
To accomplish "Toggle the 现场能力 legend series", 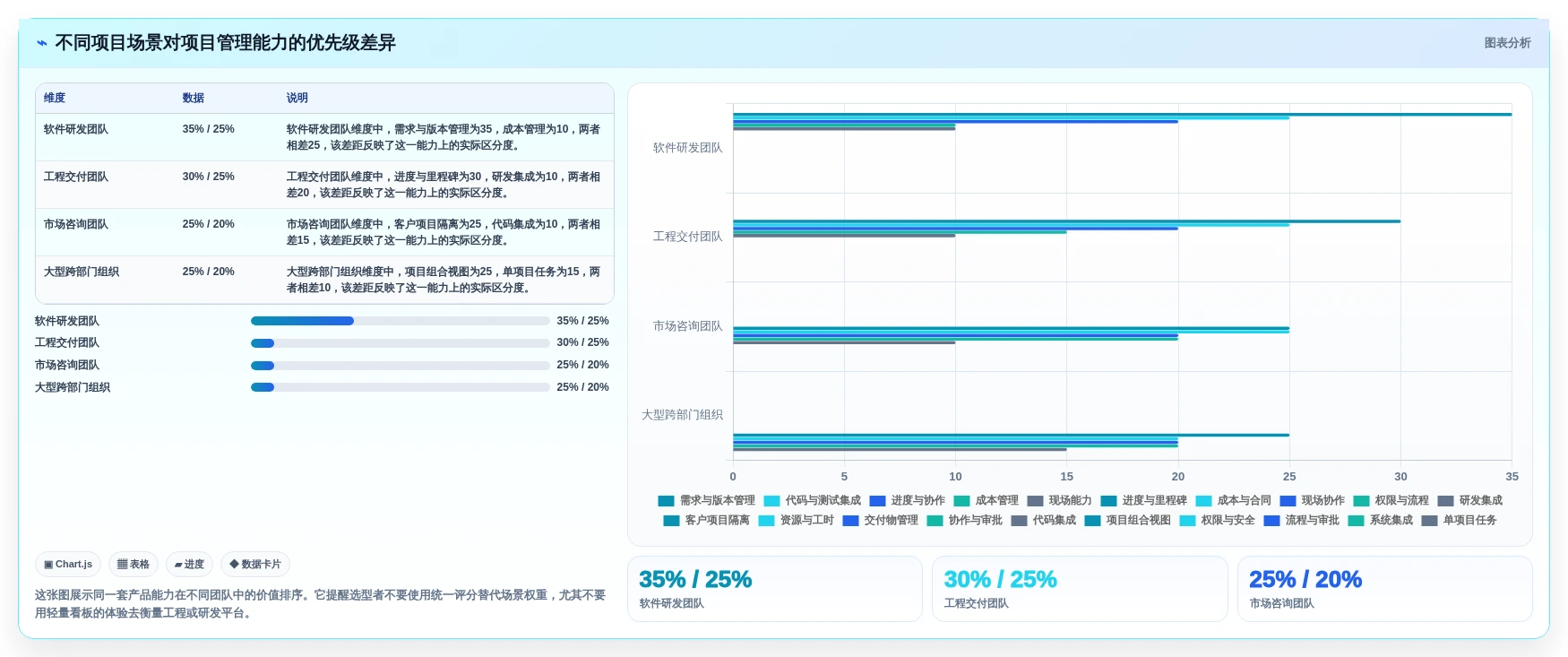I will [x=1059, y=501].
